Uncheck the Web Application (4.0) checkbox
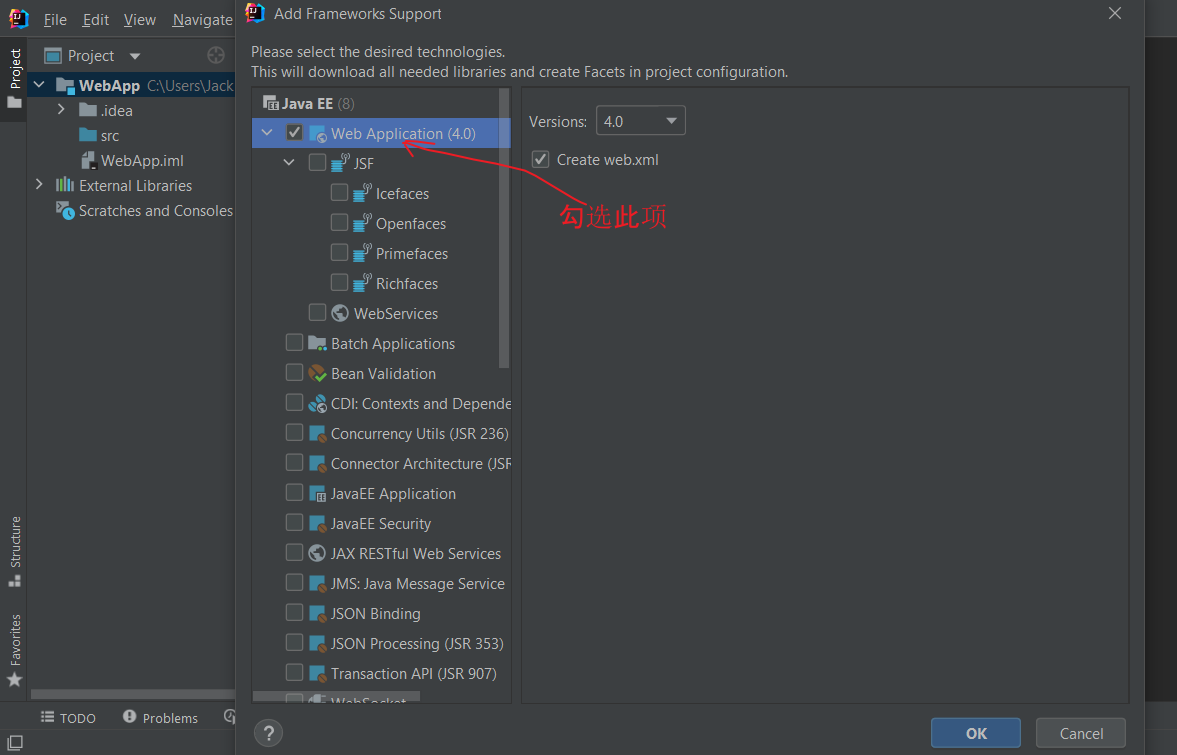This screenshot has height=755, width=1177. pos(294,133)
